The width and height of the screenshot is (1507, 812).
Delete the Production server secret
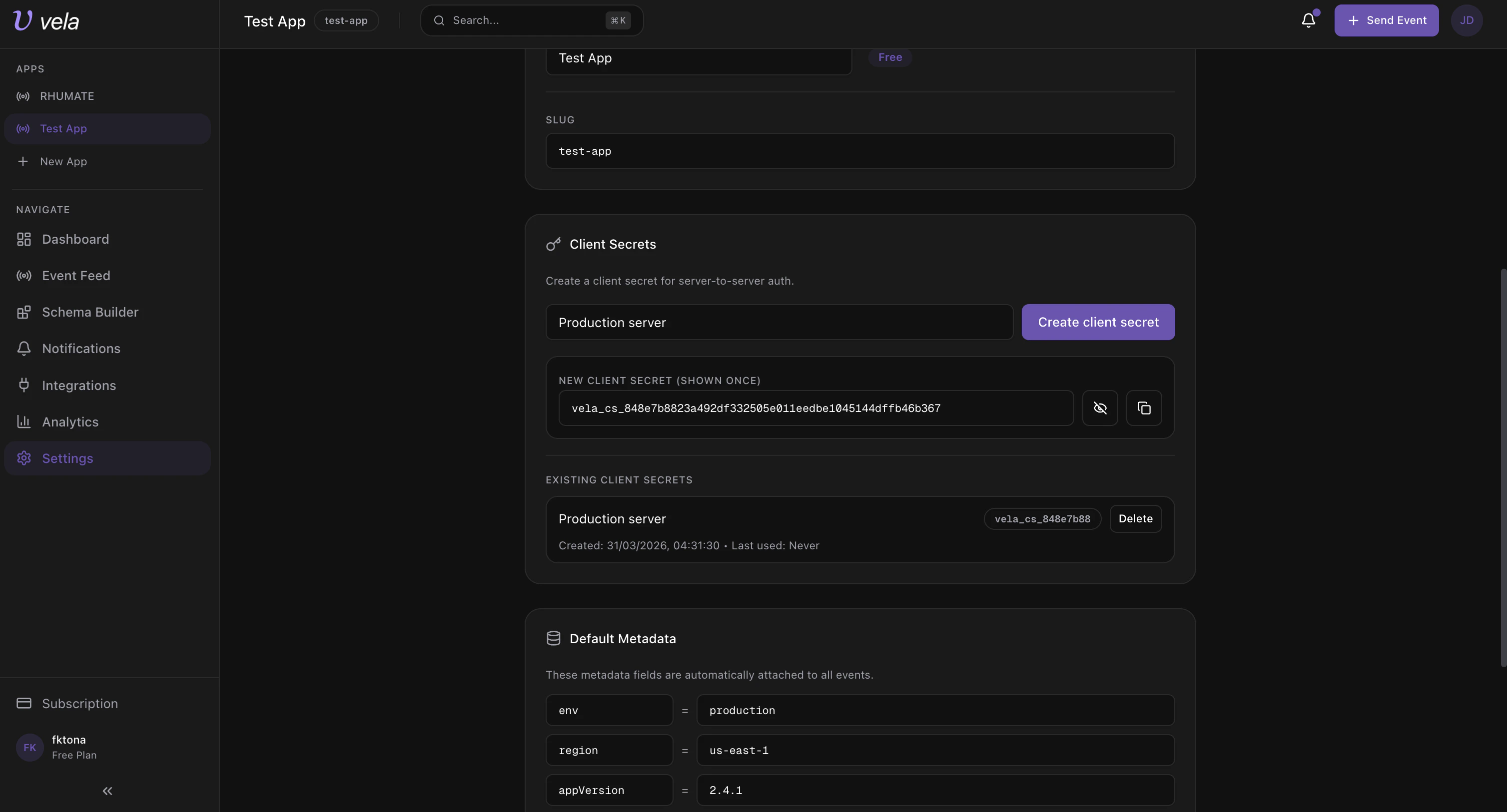coord(1135,518)
